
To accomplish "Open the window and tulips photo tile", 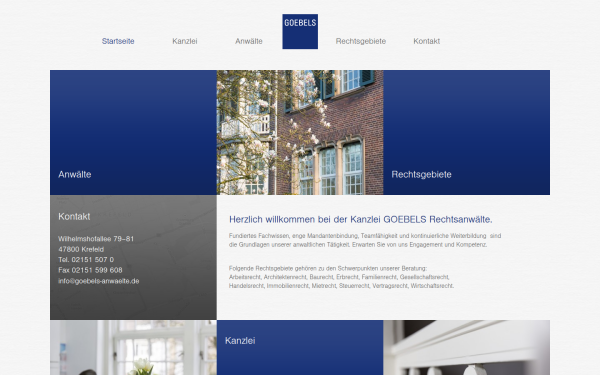I will coord(133,347).
